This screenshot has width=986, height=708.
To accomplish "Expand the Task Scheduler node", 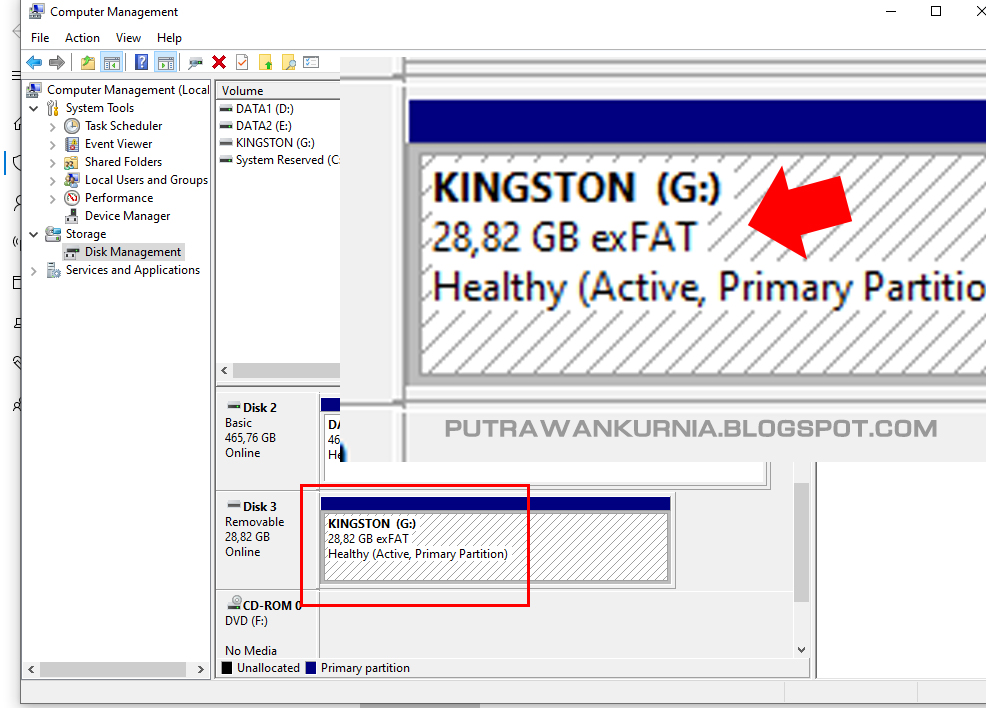I will pos(52,126).
